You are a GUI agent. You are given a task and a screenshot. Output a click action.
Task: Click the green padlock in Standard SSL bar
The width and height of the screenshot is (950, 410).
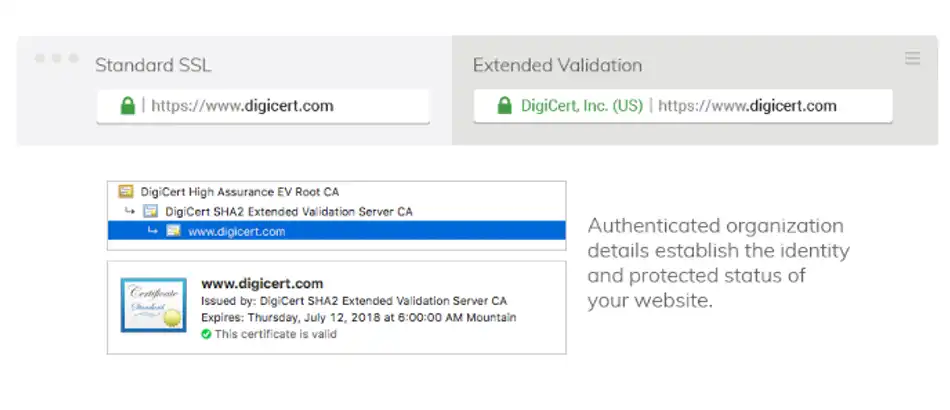(x=127, y=105)
